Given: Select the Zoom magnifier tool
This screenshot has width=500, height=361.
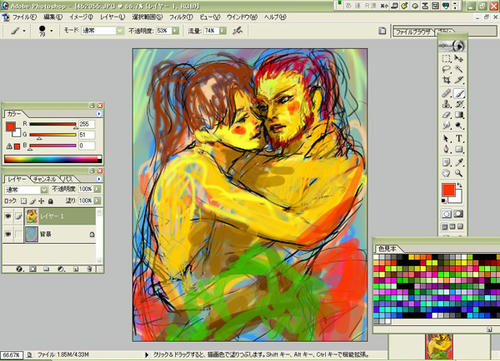Looking at the screenshot, I should [459, 173].
